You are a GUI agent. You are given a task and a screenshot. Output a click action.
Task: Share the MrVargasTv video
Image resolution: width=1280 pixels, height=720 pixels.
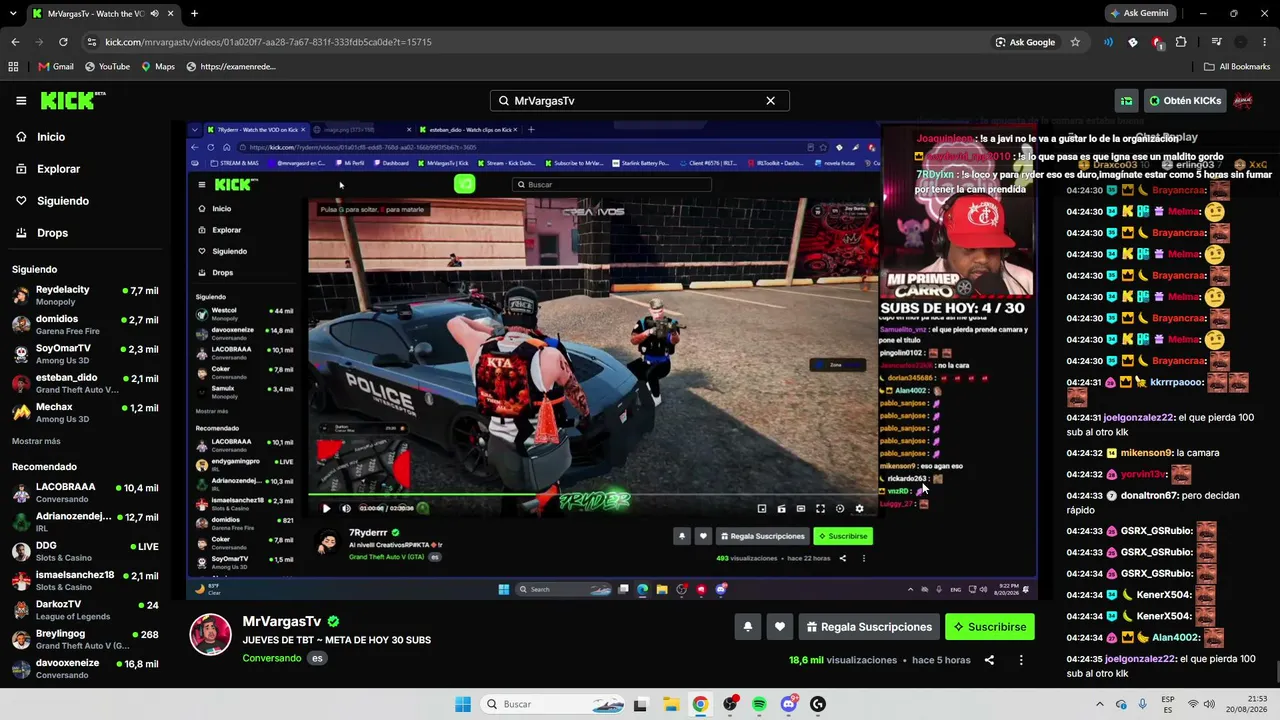pos(989,660)
